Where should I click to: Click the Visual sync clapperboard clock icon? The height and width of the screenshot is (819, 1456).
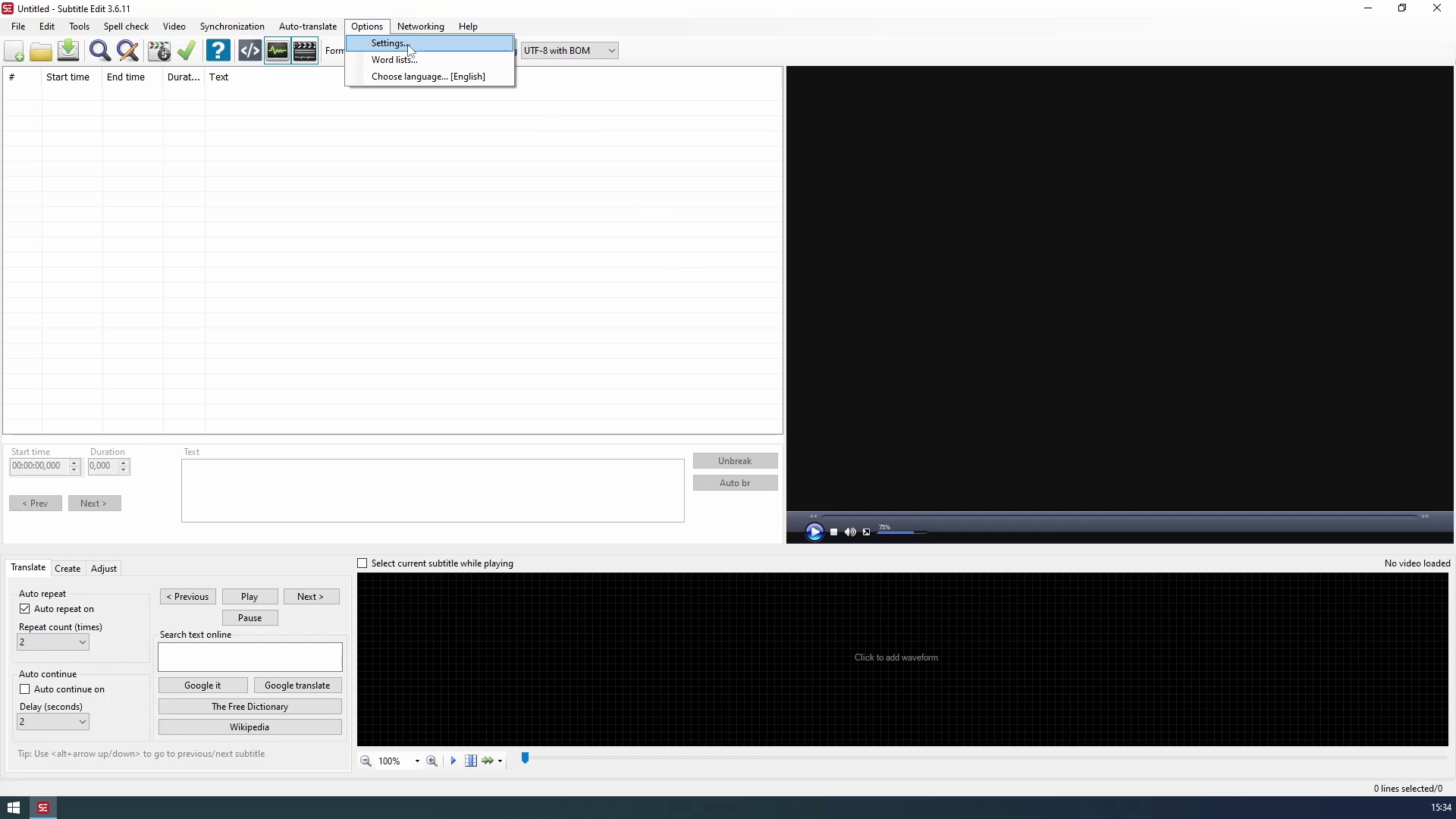158,51
